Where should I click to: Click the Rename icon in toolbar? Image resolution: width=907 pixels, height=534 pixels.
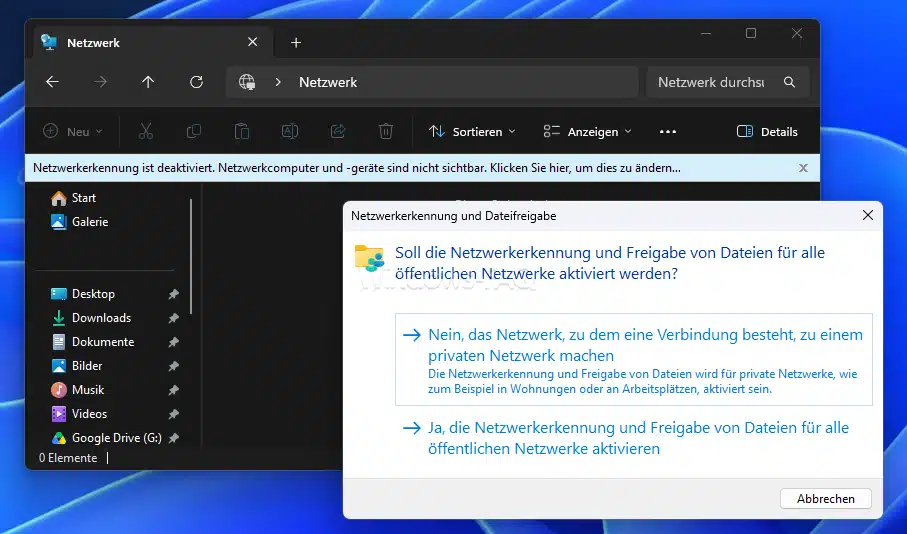coord(290,131)
